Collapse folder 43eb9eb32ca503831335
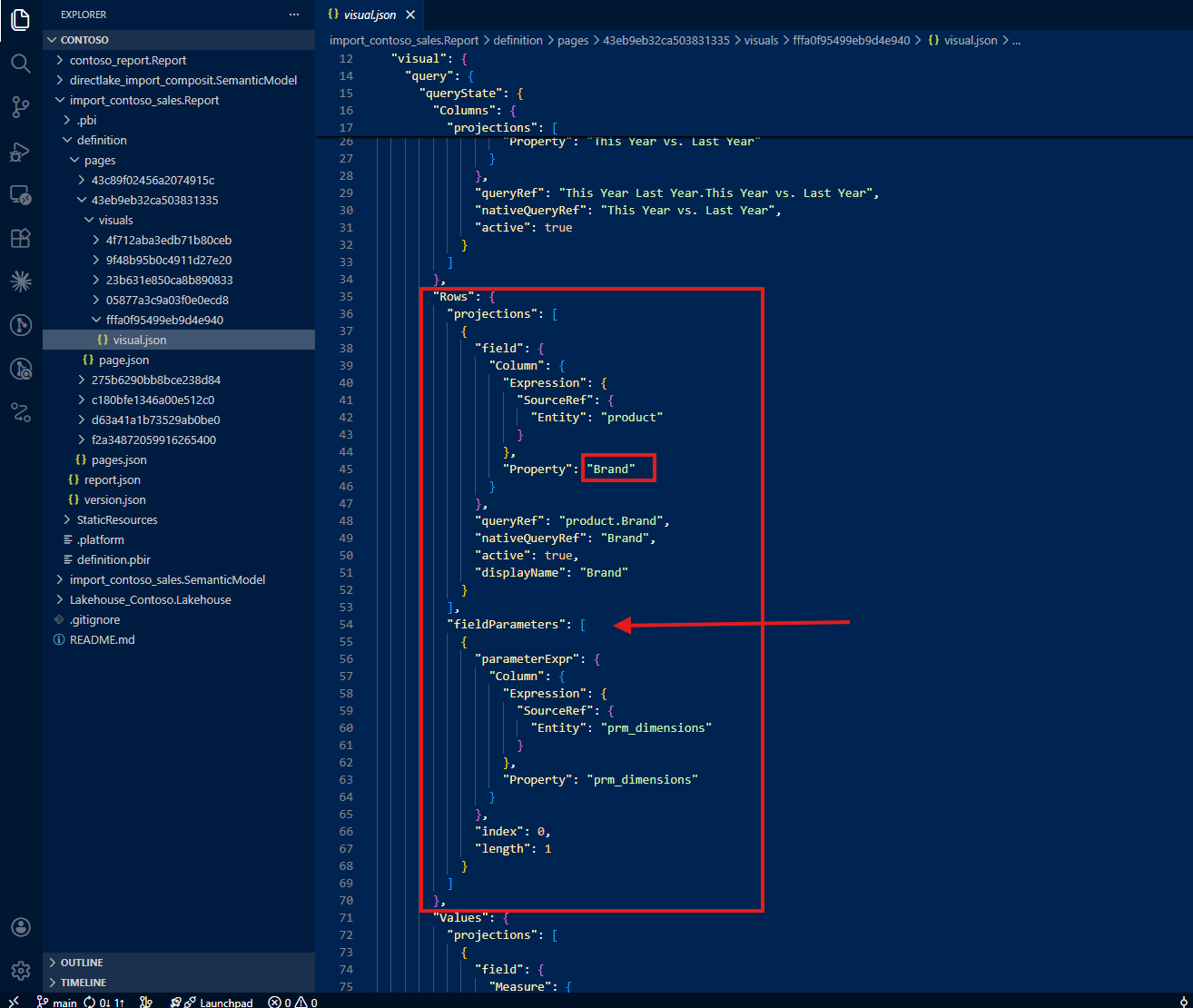Image resolution: width=1193 pixels, height=1008 pixels. click(179, 200)
